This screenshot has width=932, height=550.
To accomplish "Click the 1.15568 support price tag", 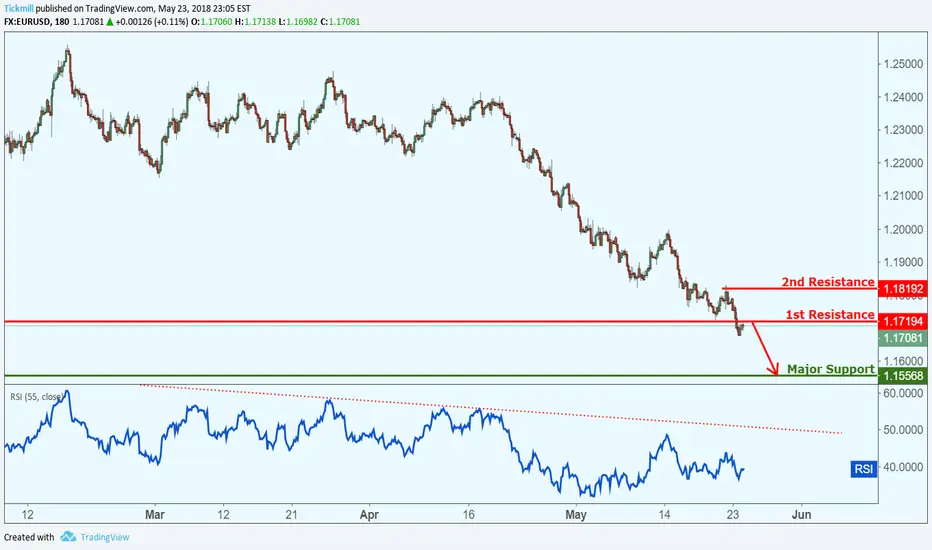I will [x=903, y=376].
